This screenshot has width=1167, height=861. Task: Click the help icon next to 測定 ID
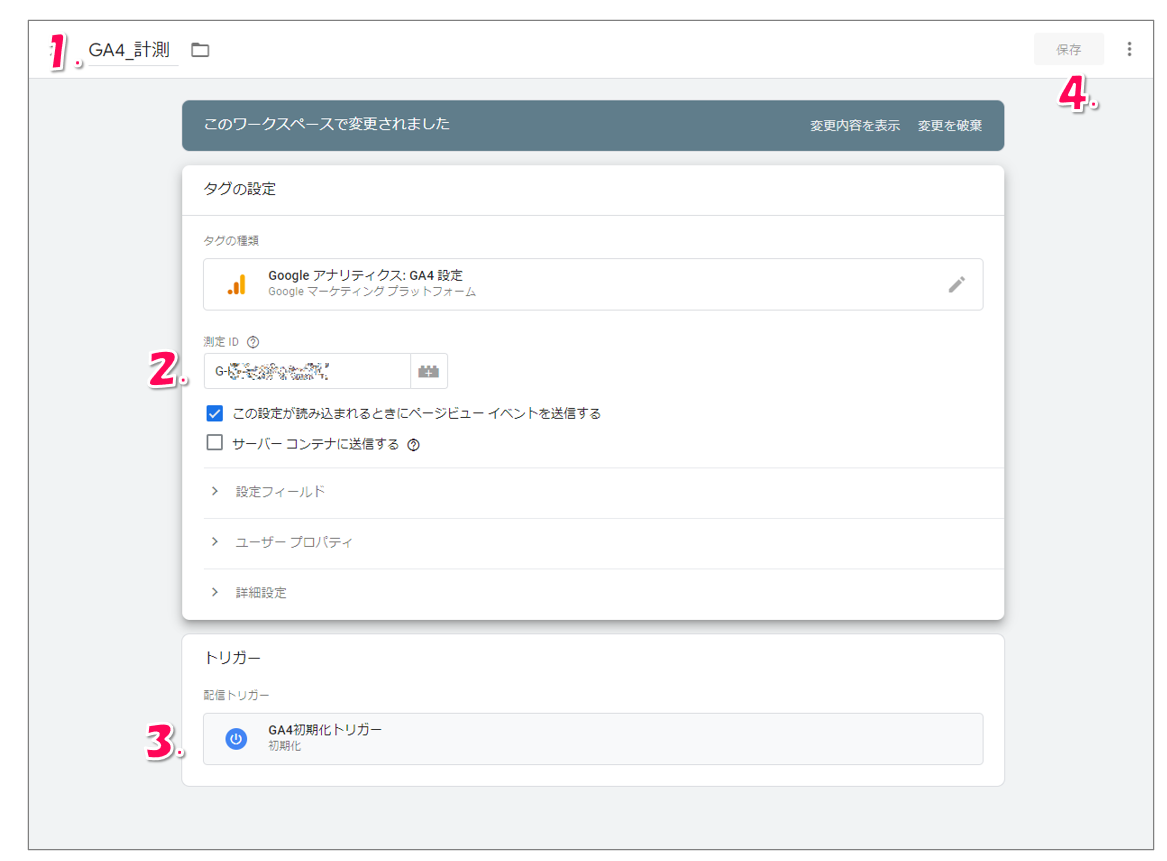(253, 342)
